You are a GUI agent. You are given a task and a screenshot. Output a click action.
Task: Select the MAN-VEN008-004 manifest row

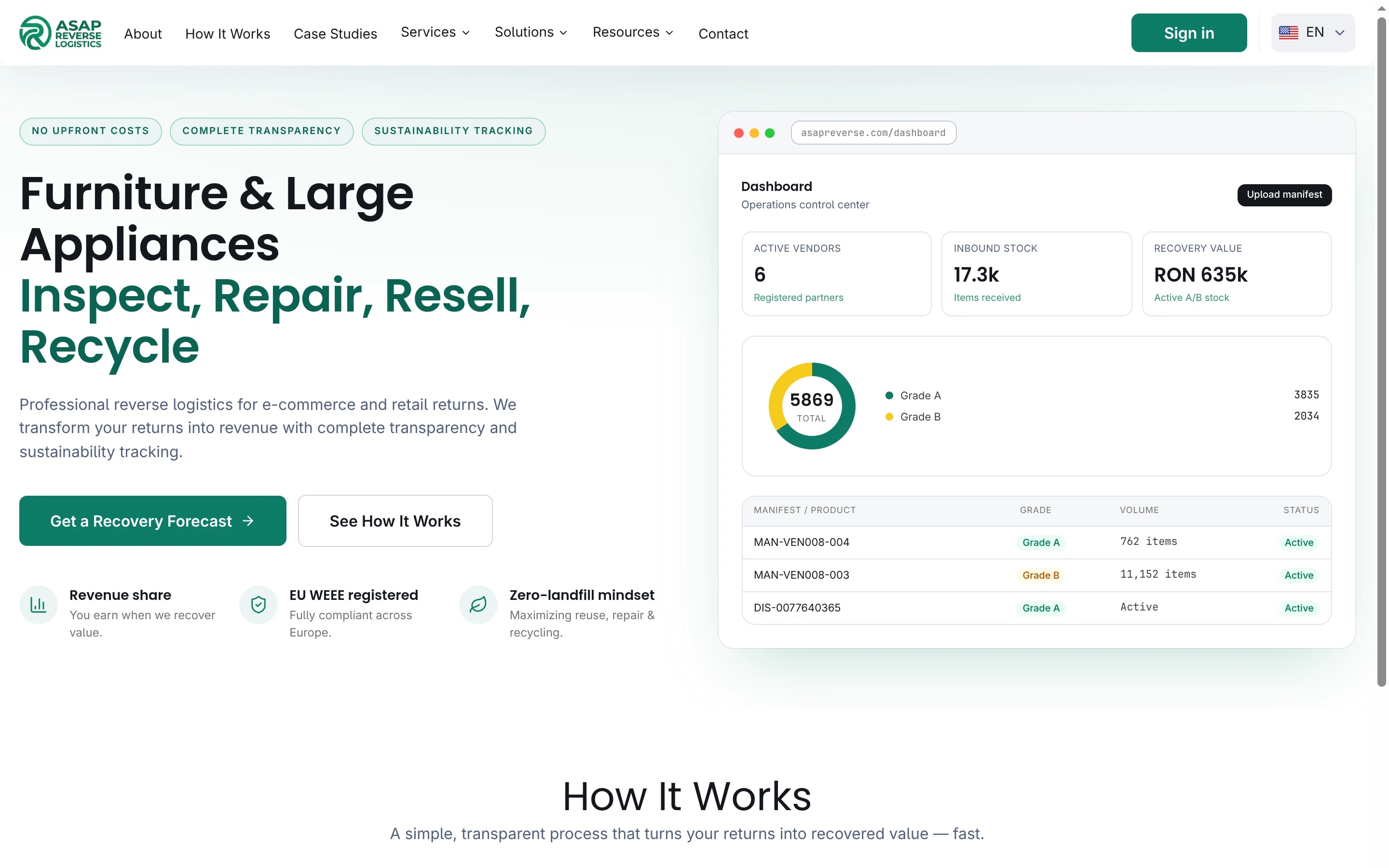[x=1036, y=542]
